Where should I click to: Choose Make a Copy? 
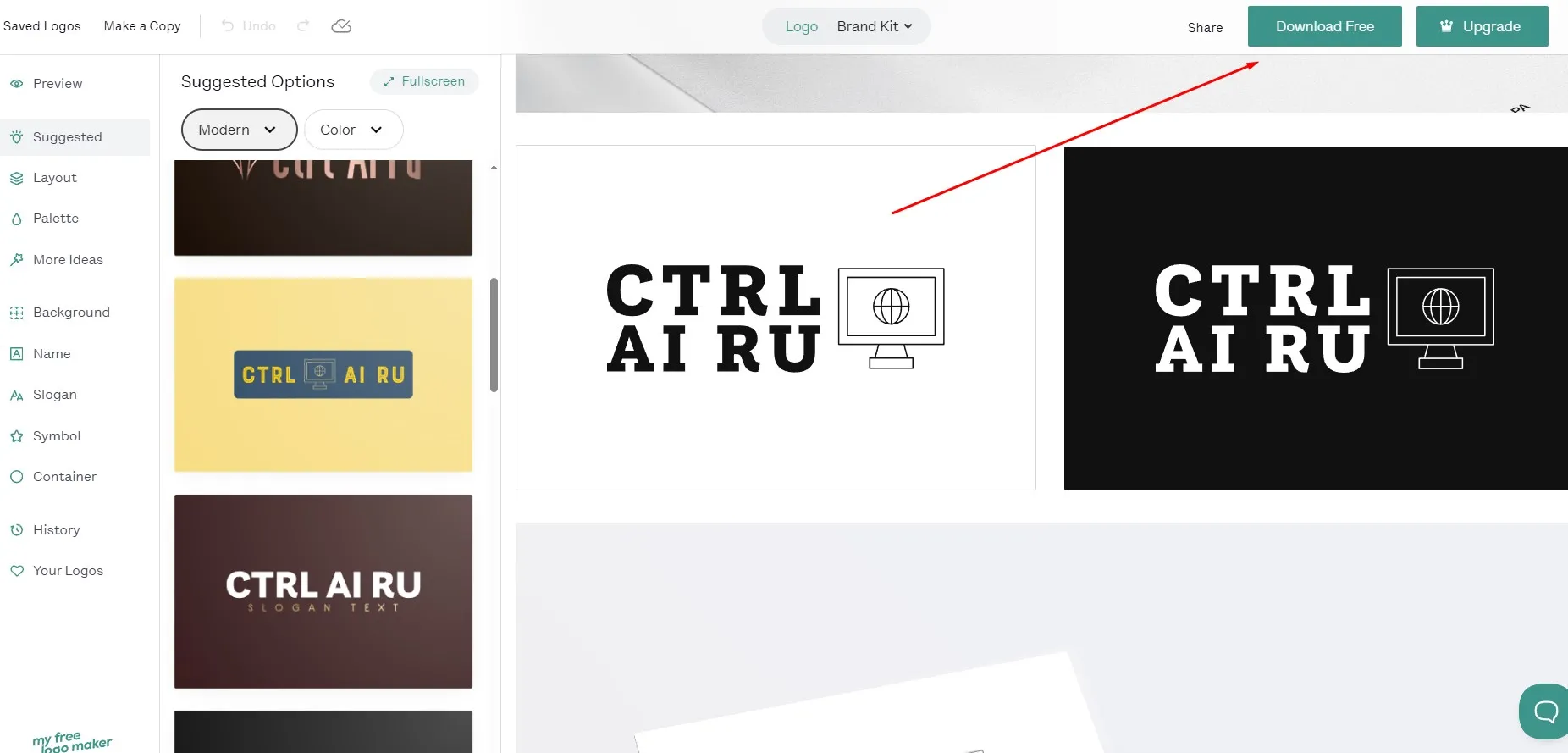[142, 26]
